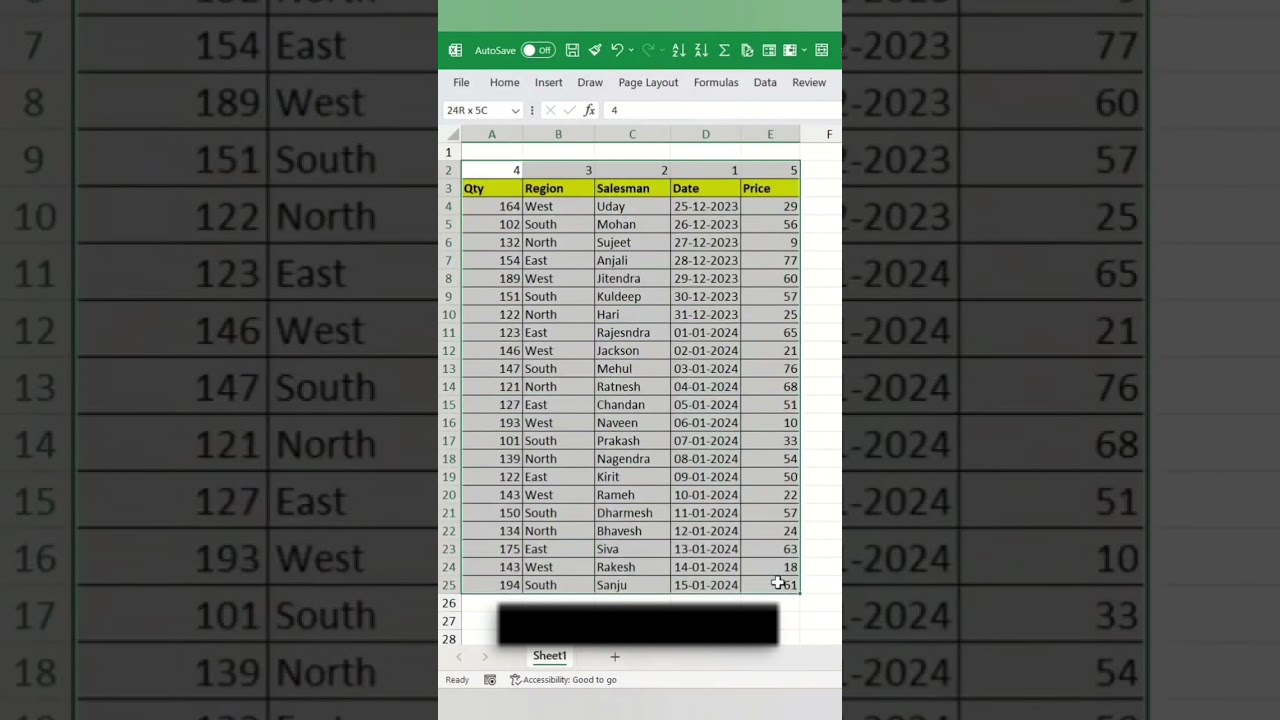Screen dimensions: 1280x720
Task: Click the Excel app logo icon
Action: coord(455,50)
